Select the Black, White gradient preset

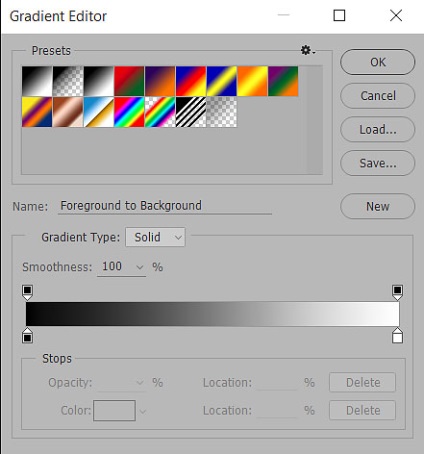(x=98, y=81)
